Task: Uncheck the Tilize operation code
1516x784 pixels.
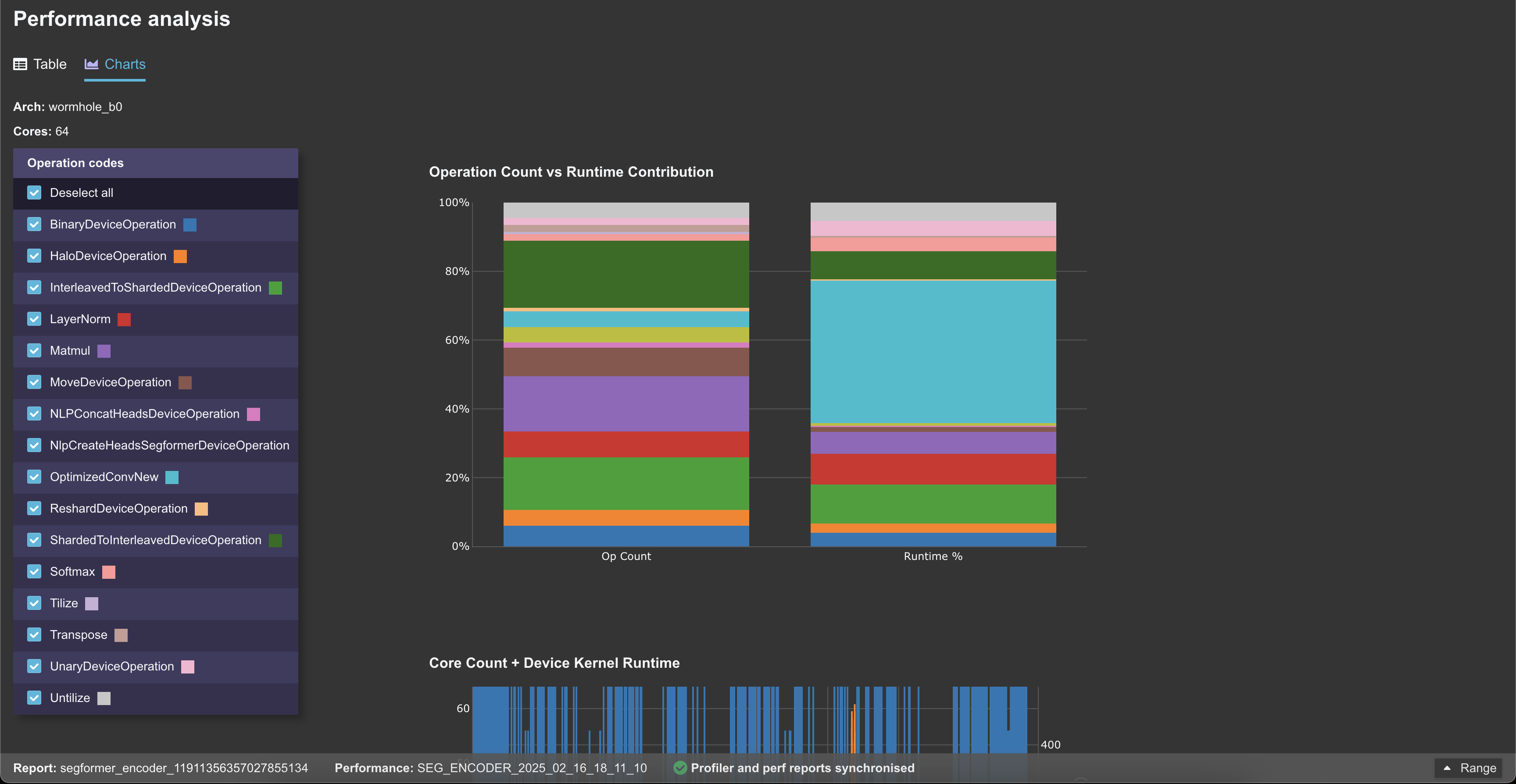Action: pos(34,603)
